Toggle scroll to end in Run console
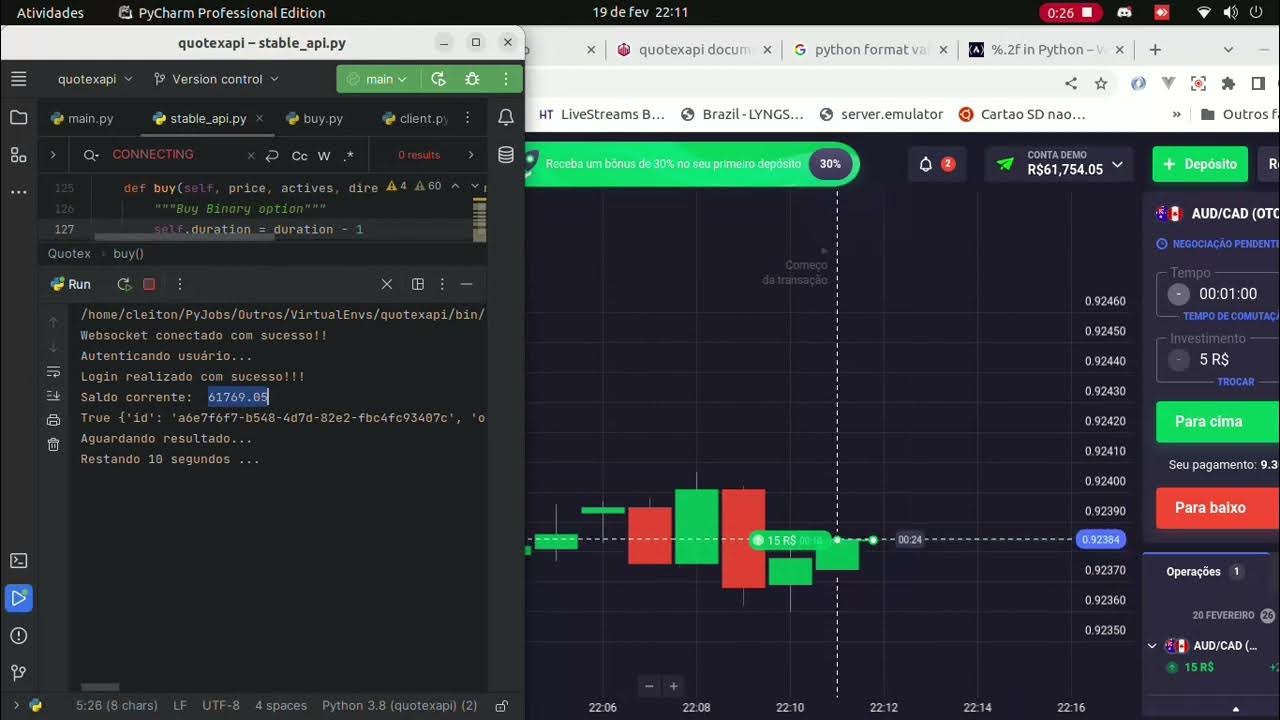Image resolution: width=1280 pixels, height=720 pixels. [54, 396]
